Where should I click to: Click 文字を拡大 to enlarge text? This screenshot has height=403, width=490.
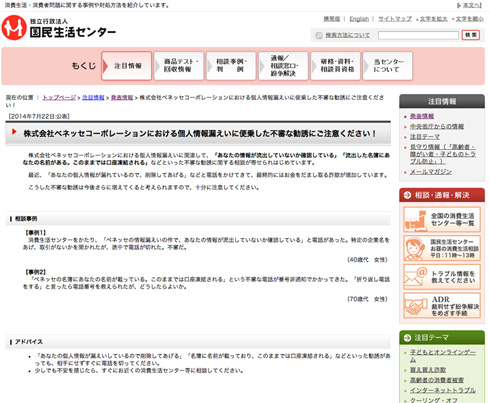click(433, 19)
